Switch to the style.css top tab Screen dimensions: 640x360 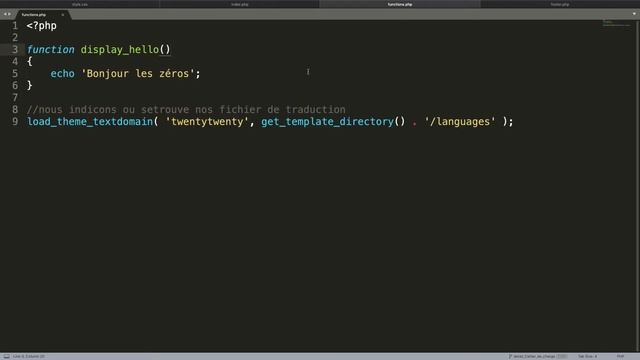pos(80,4)
